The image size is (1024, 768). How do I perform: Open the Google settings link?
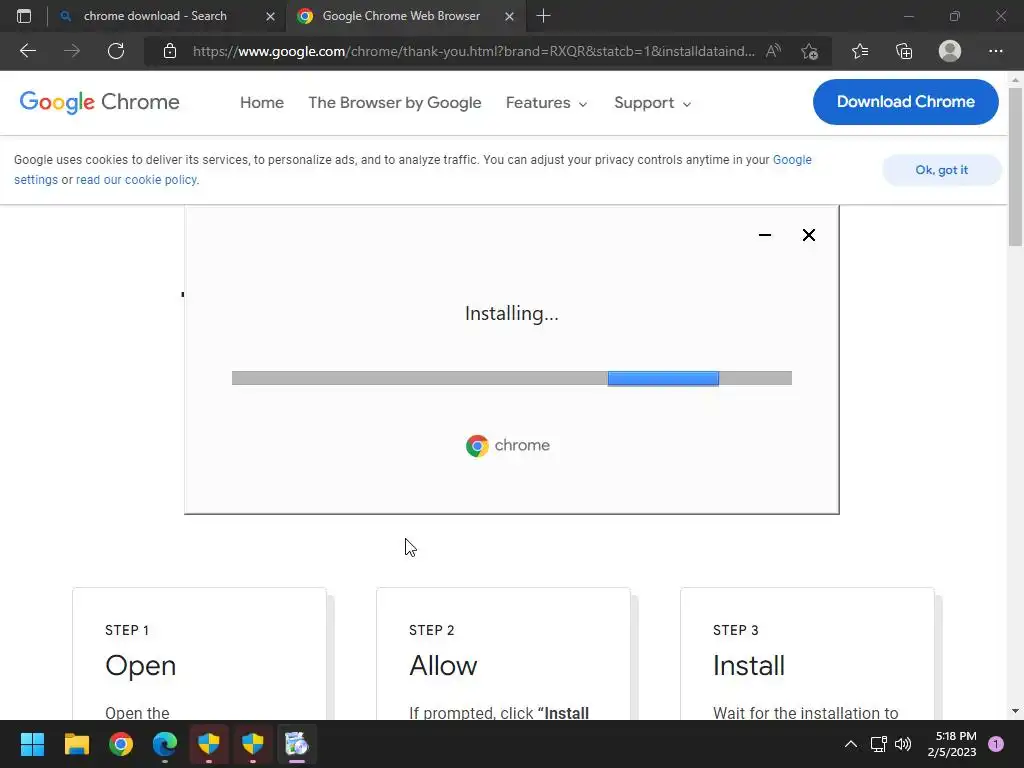[x=792, y=159]
